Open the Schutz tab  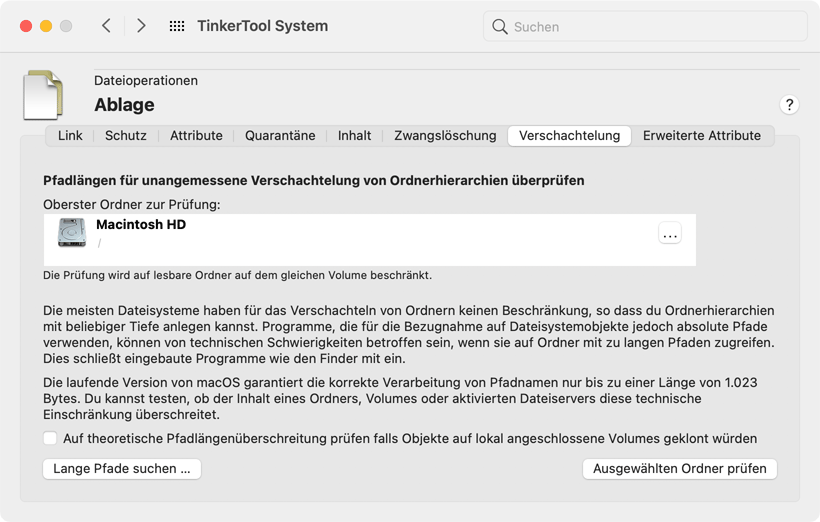click(x=126, y=135)
